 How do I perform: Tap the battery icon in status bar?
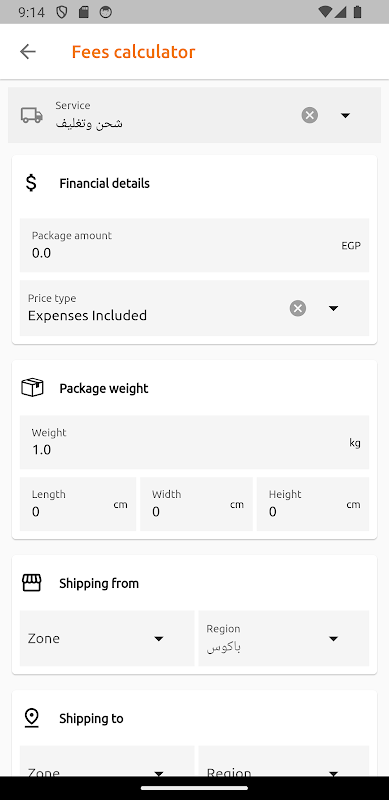(358, 12)
